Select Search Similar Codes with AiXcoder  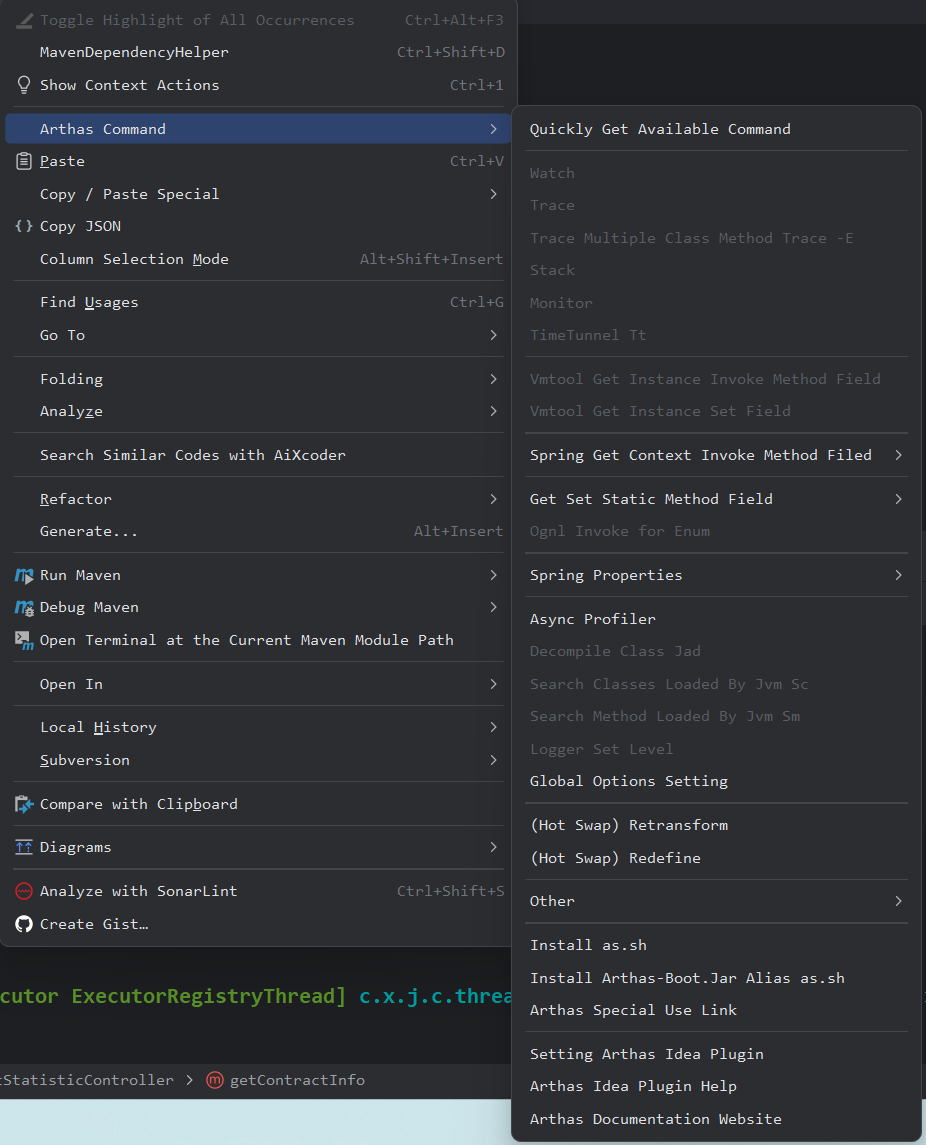258,455
